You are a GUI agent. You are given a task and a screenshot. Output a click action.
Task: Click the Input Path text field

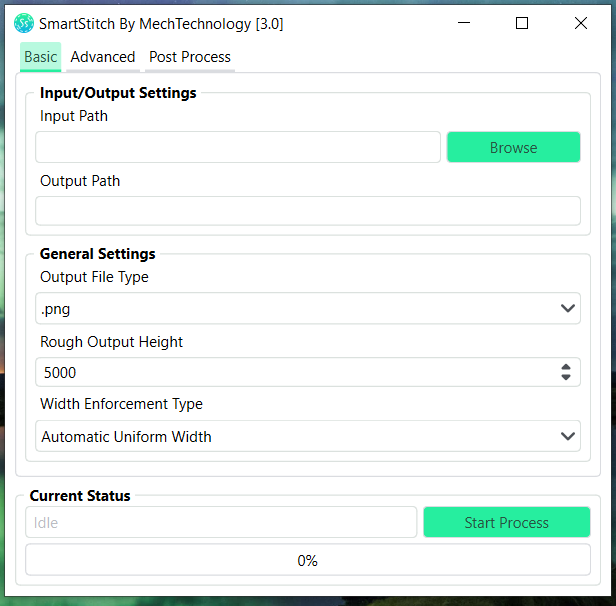(238, 147)
